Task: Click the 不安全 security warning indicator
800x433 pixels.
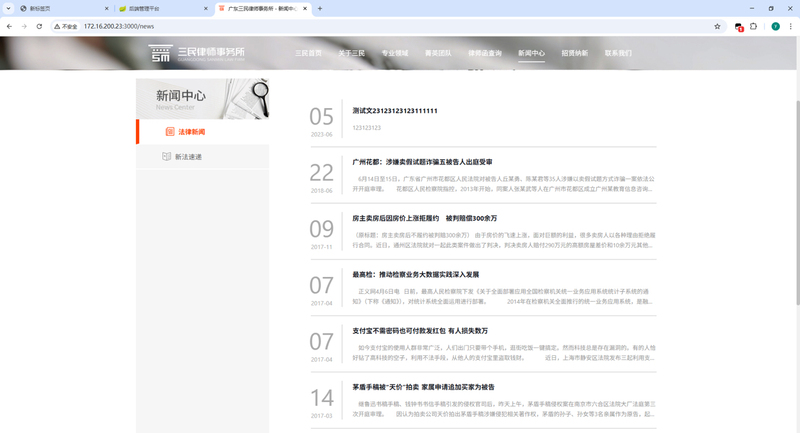Action: [x=66, y=26]
